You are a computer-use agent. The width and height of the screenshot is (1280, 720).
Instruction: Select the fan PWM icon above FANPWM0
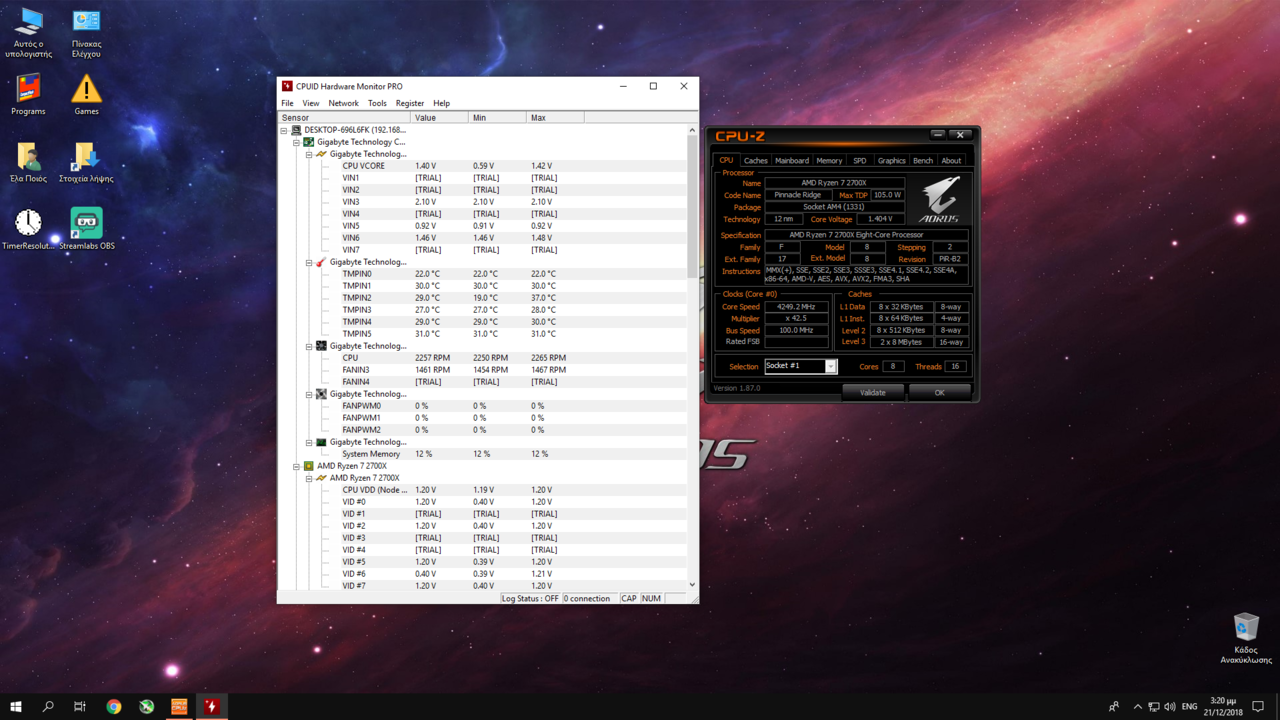pyautogui.click(x=321, y=394)
